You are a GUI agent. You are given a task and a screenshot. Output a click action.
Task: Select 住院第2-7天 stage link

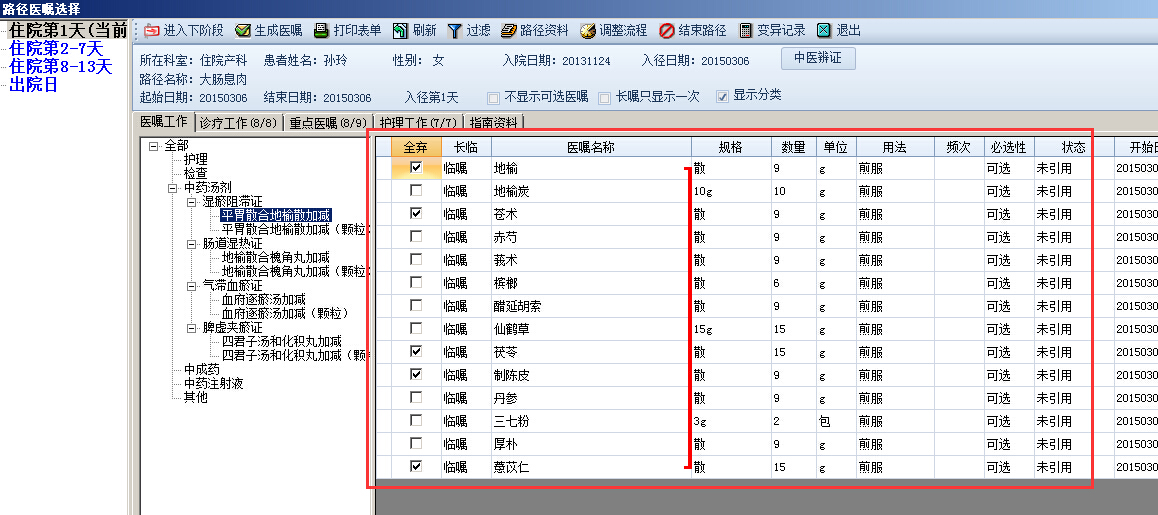(x=56, y=49)
